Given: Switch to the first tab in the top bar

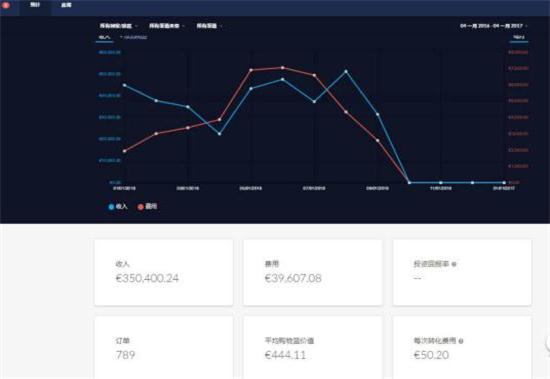Looking at the screenshot, I should coord(35,5).
